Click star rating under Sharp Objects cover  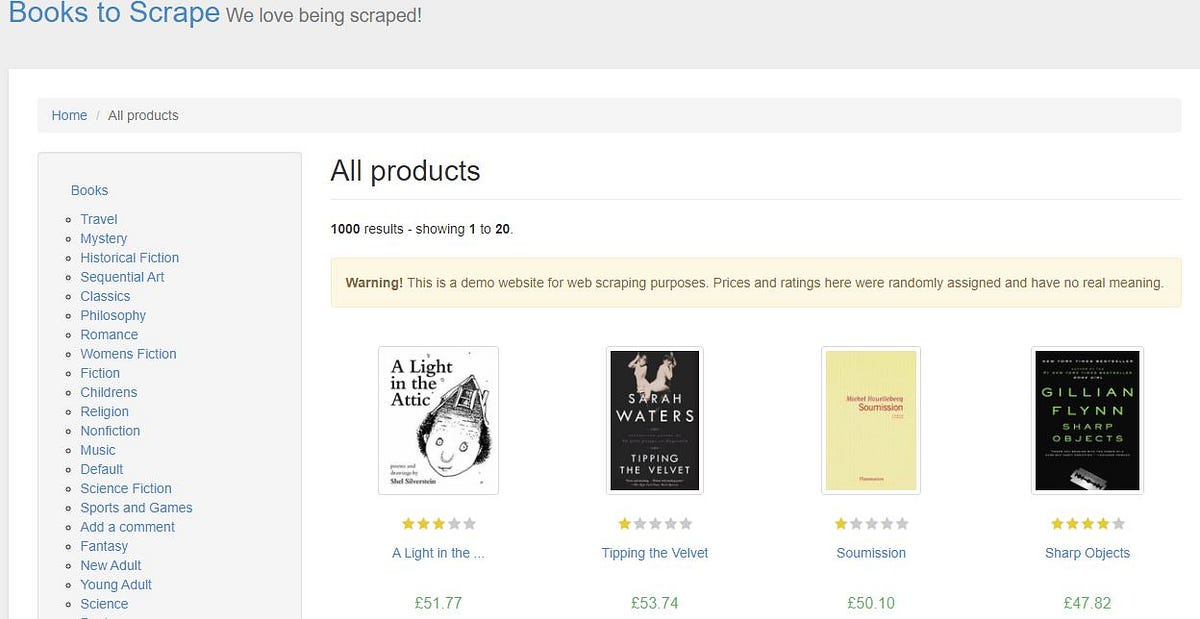point(1087,523)
